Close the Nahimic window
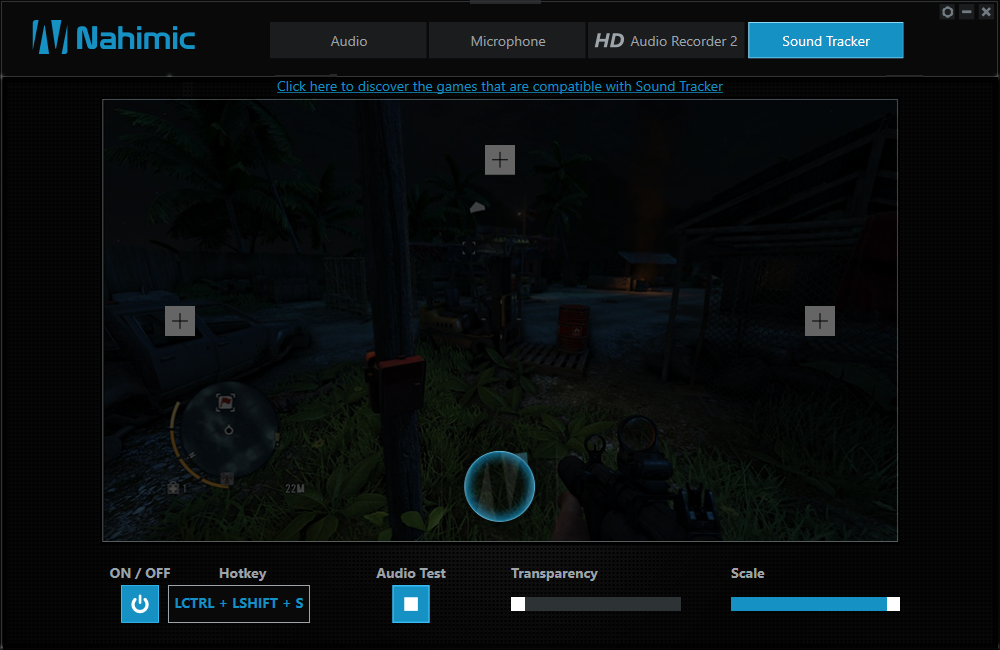The width and height of the screenshot is (1000, 650). tap(984, 12)
